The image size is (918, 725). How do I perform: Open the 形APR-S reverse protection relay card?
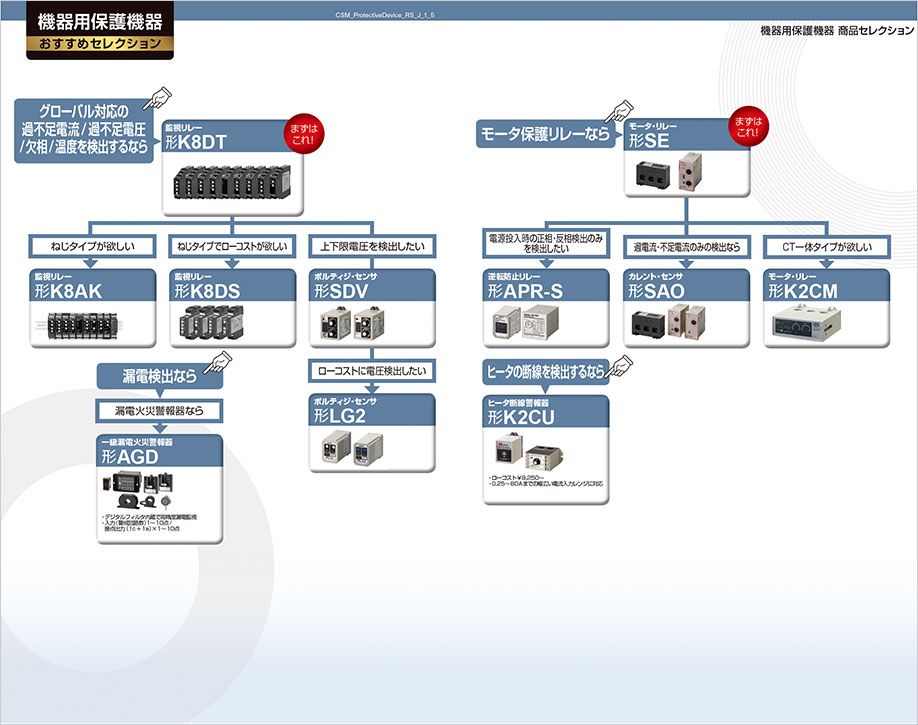[x=546, y=308]
